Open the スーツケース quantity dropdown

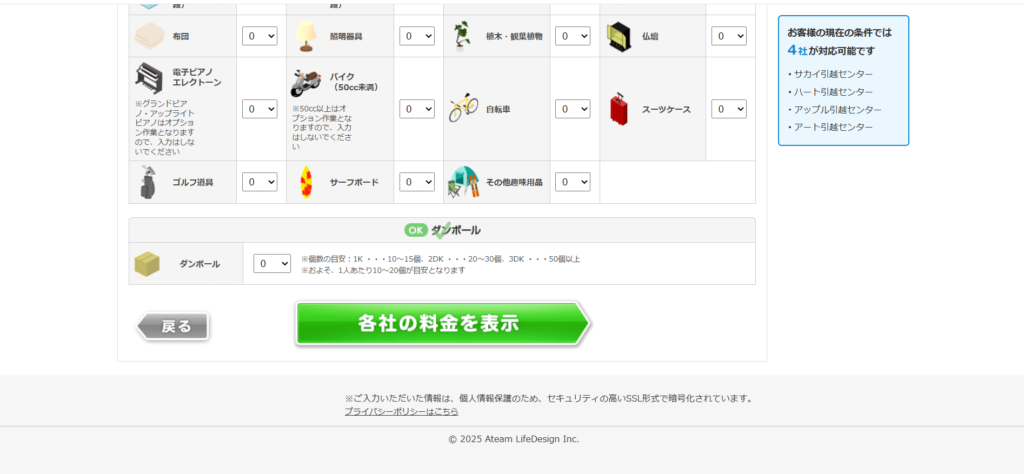(729, 108)
